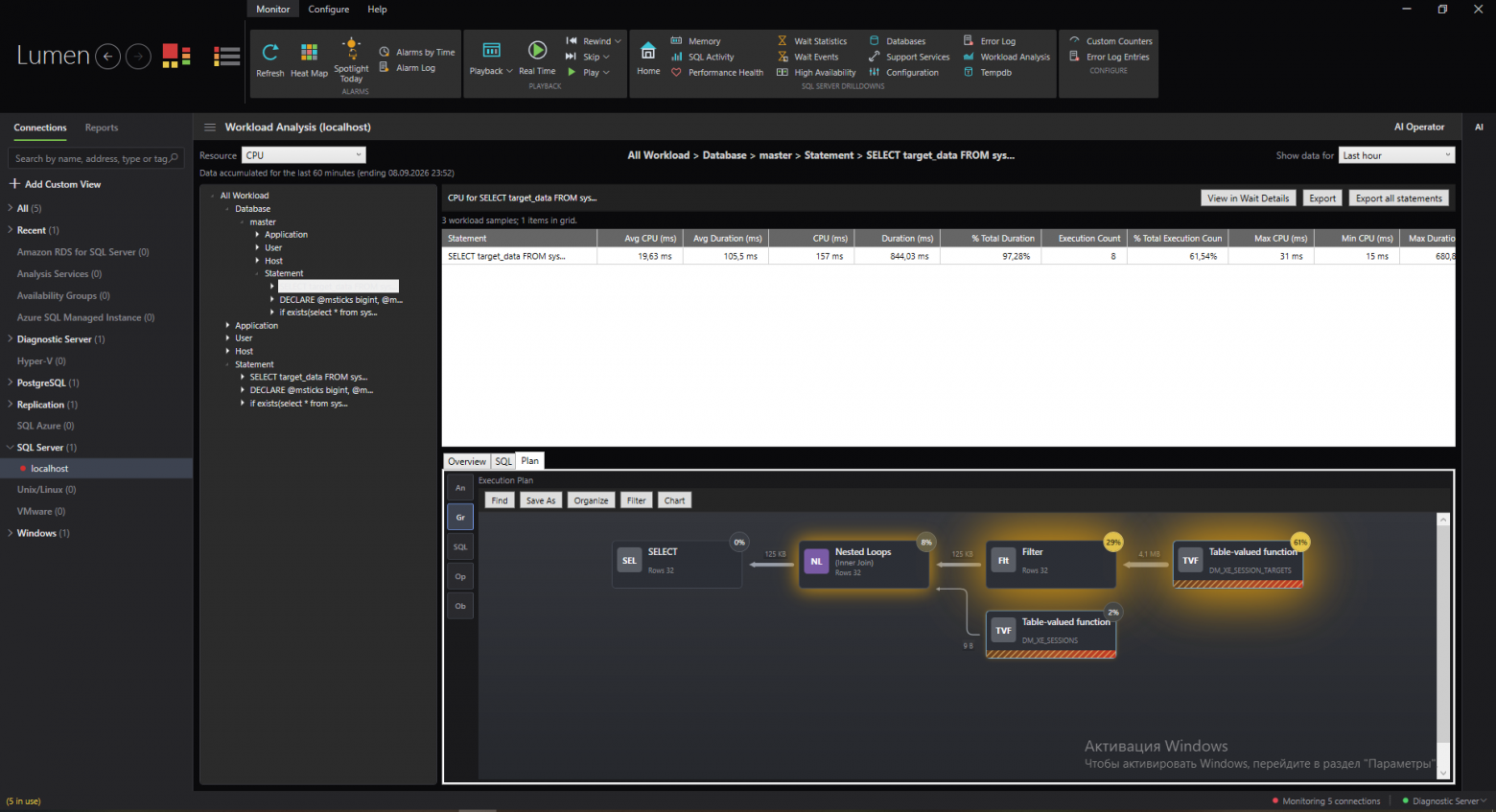Open the Monitor menu tab
Image resolution: width=1496 pixels, height=812 pixels.
273,9
